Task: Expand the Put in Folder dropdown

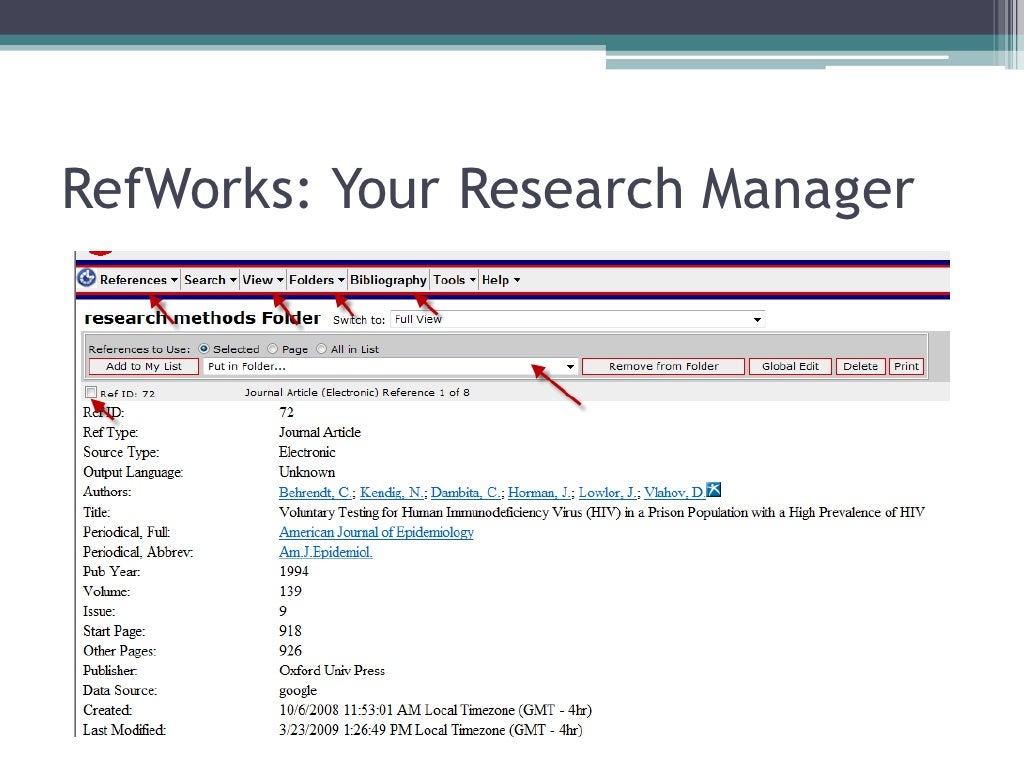Action: (x=391, y=366)
